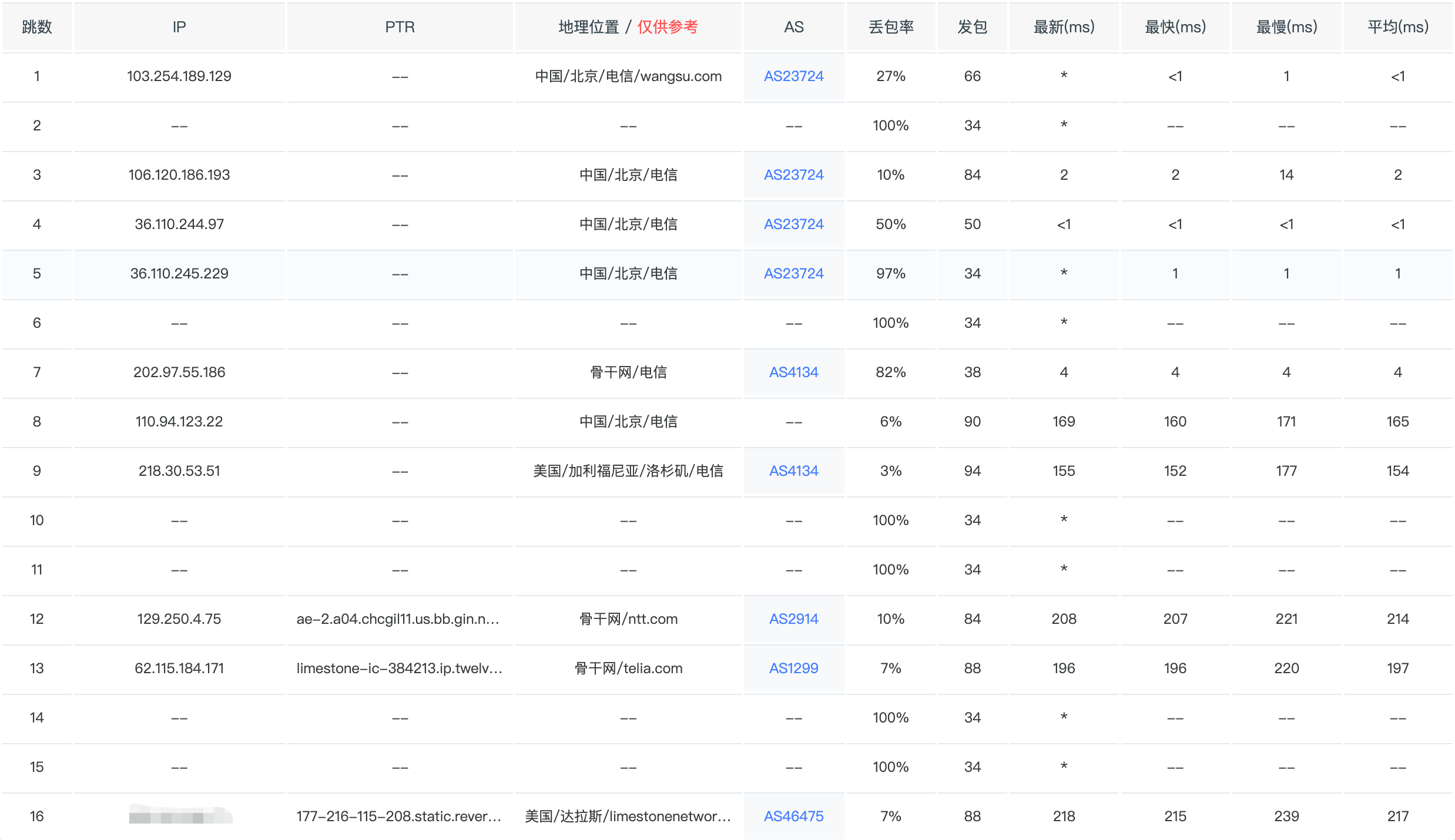This screenshot has width=1455, height=840.
Task: Click AS4134 link in hop 9 row
Action: click(793, 471)
